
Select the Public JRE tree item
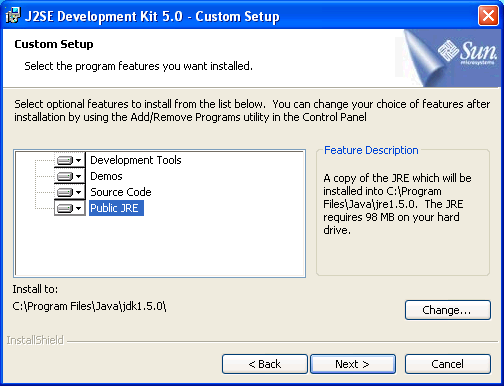point(116,208)
